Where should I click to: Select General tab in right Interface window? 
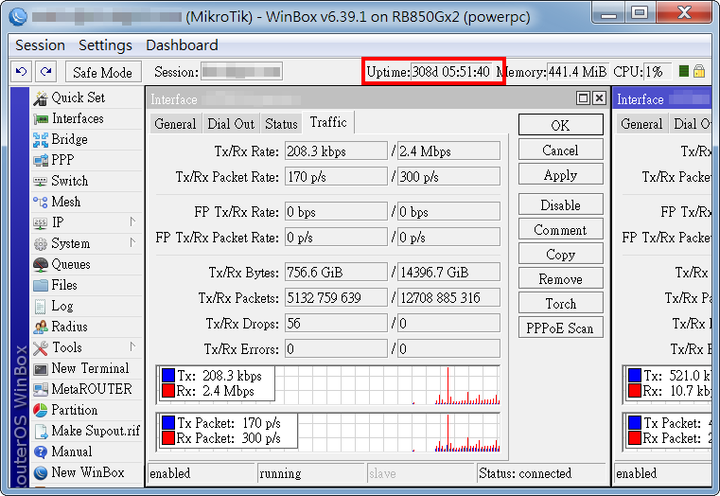[642, 124]
